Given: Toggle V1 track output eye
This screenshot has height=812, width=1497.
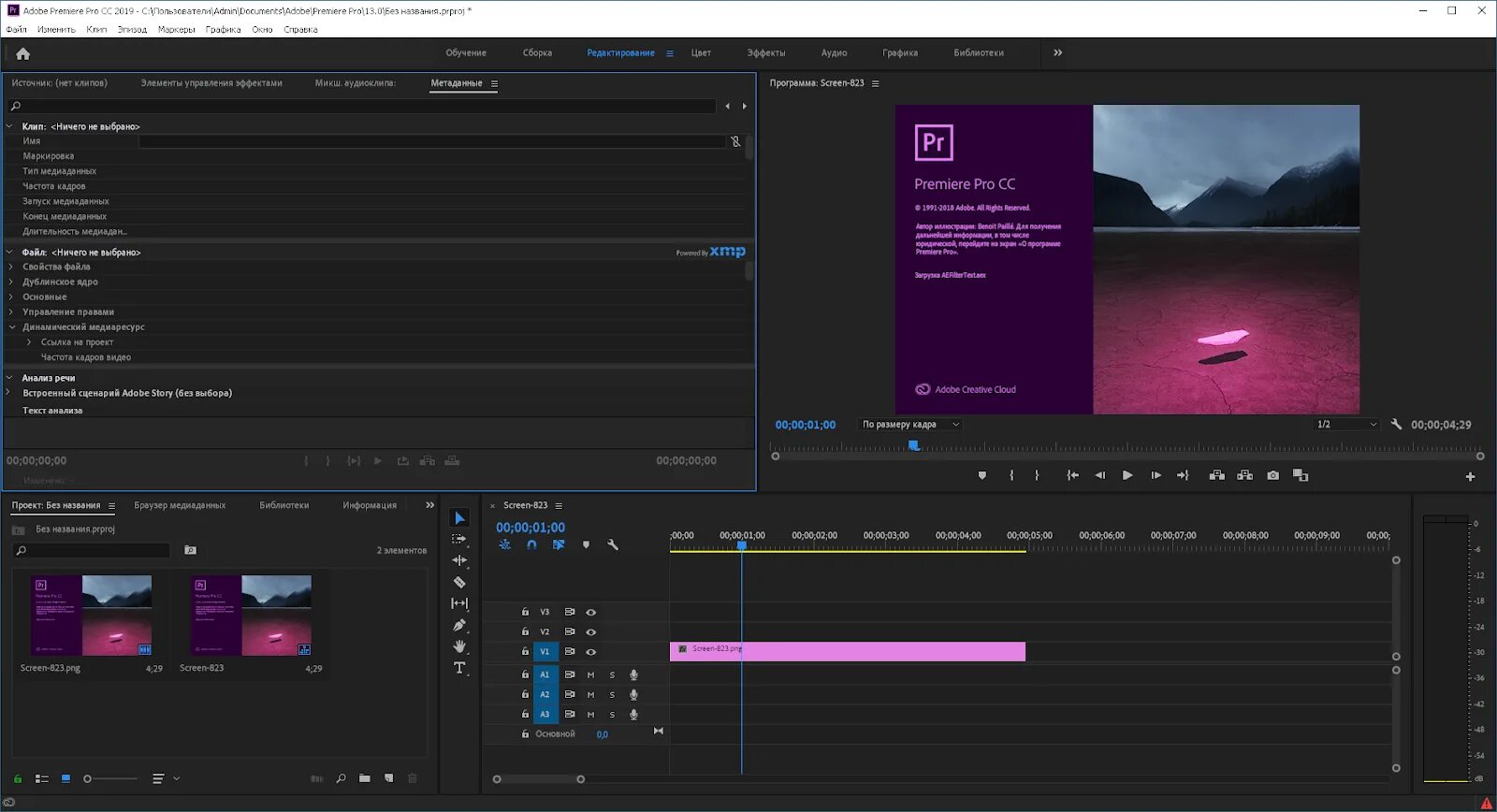Looking at the screenshot, I should [590, 652].
